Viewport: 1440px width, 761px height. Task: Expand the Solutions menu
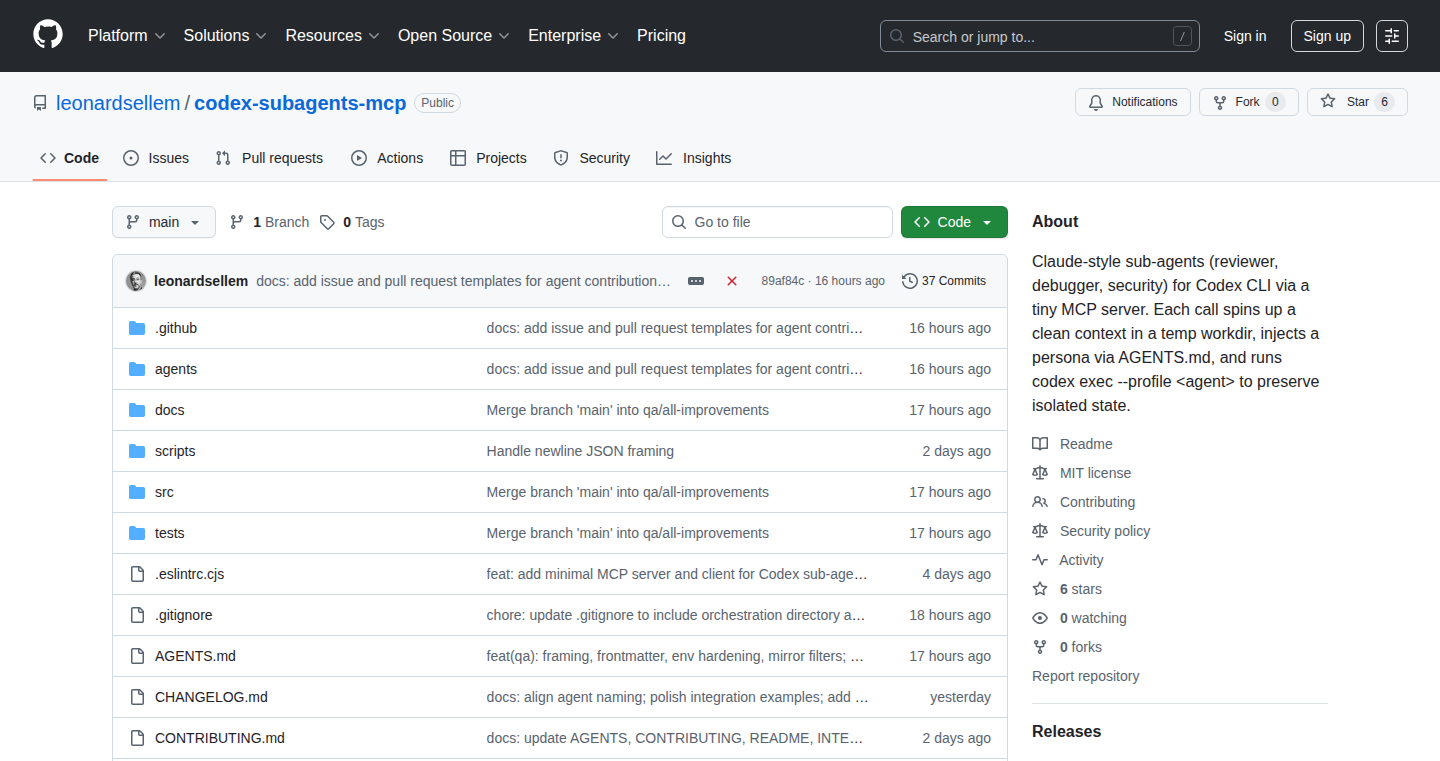point(225,35)
